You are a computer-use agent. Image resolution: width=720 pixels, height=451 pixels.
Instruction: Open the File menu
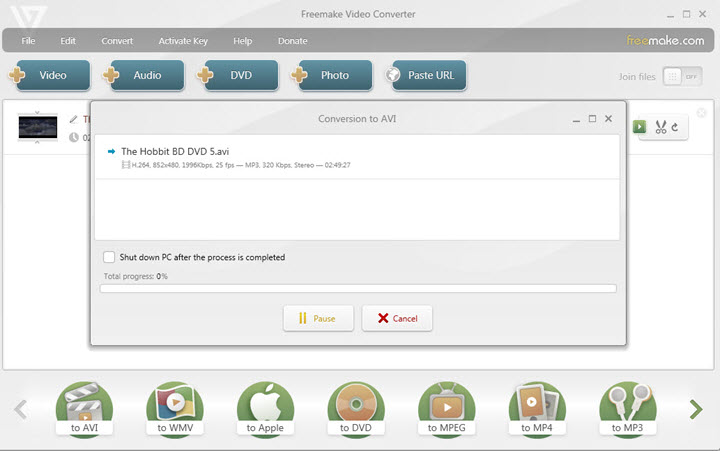[28, 41]
